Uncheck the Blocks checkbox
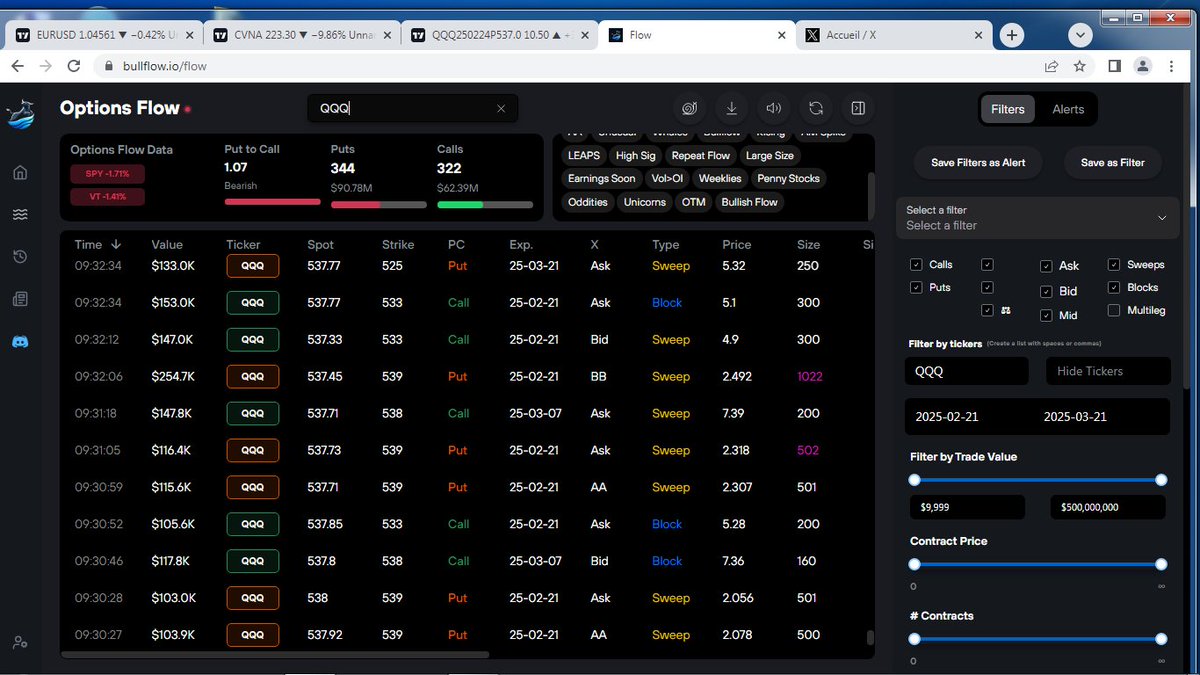Image resolution: width=1200 pixels, height=675 pixels. tap(1114, 288)
